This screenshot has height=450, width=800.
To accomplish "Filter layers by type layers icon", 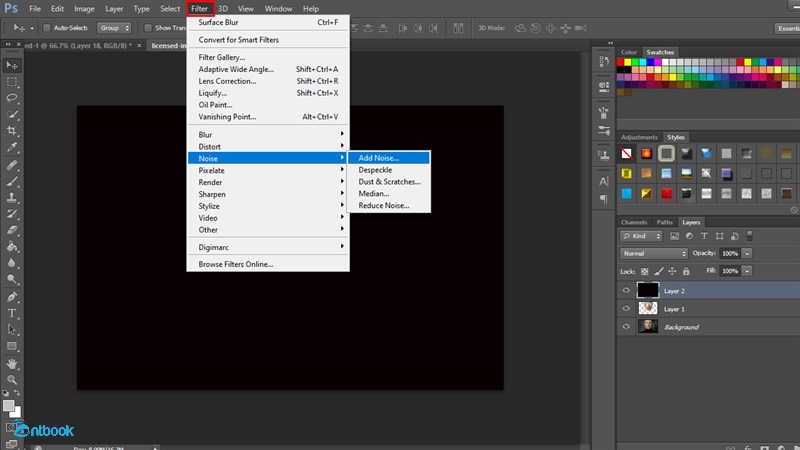I will 704,236.
